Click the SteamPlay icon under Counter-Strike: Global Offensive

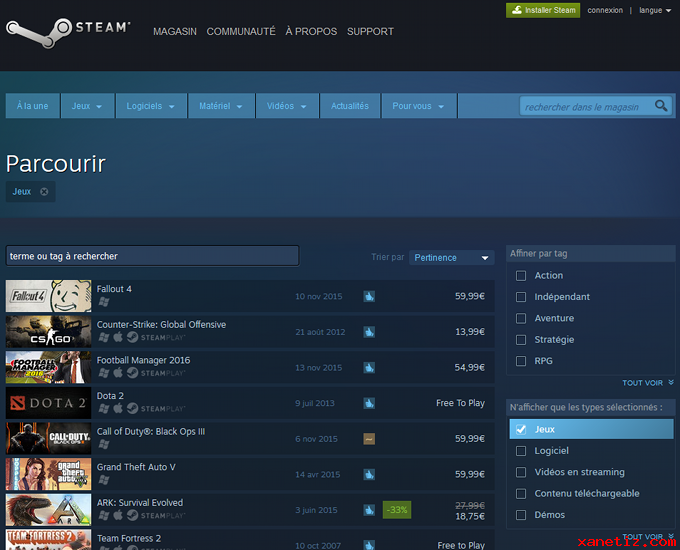click(132, 337)
